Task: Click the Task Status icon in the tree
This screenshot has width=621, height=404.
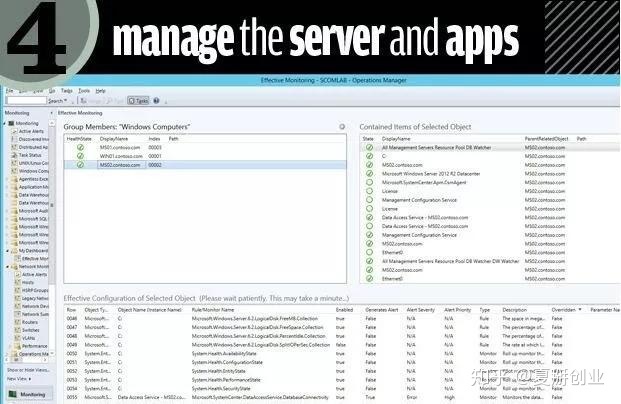Action: tap(13, 155)
